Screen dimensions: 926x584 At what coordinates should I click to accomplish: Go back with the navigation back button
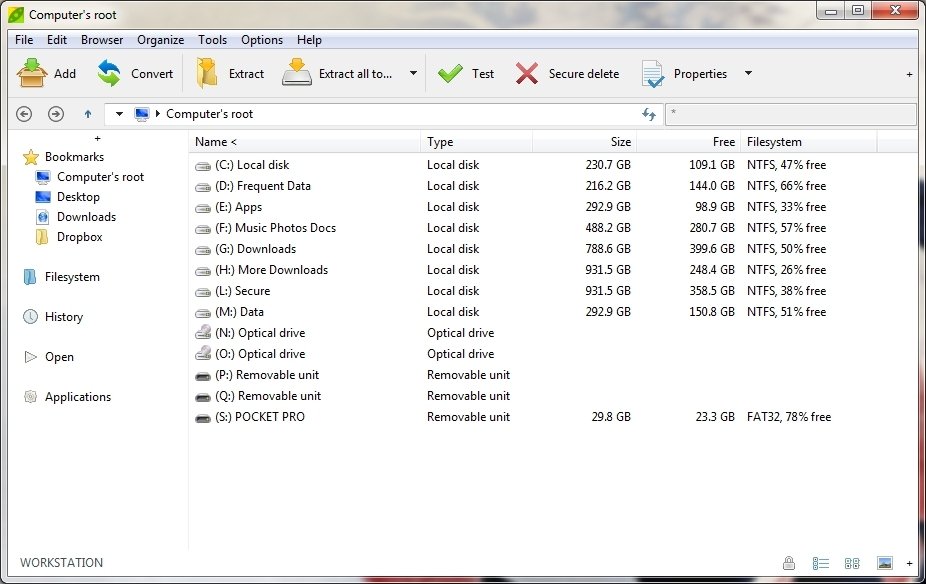click(x=25, y=114)
